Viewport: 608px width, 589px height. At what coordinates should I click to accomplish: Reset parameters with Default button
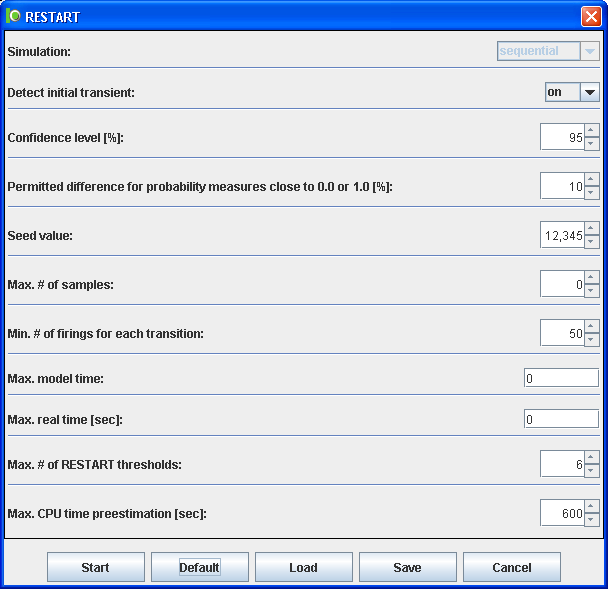[200, 567]
